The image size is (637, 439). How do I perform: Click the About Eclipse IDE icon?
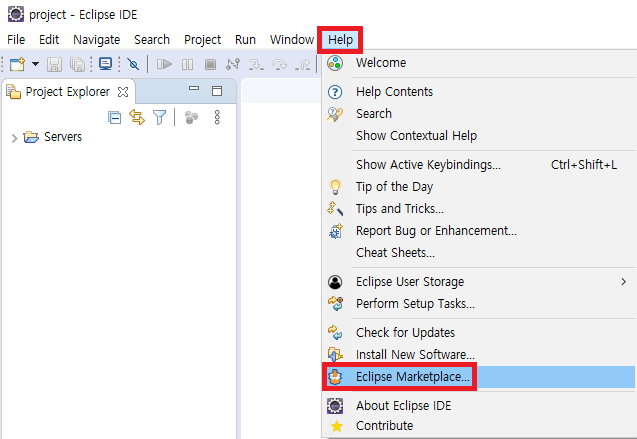335,406
